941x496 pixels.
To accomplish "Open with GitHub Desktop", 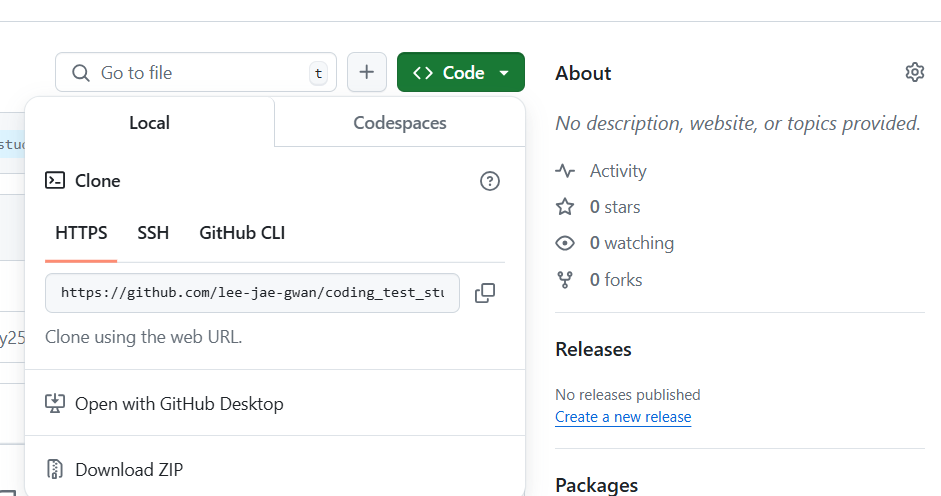I will [x=179, y=404].
